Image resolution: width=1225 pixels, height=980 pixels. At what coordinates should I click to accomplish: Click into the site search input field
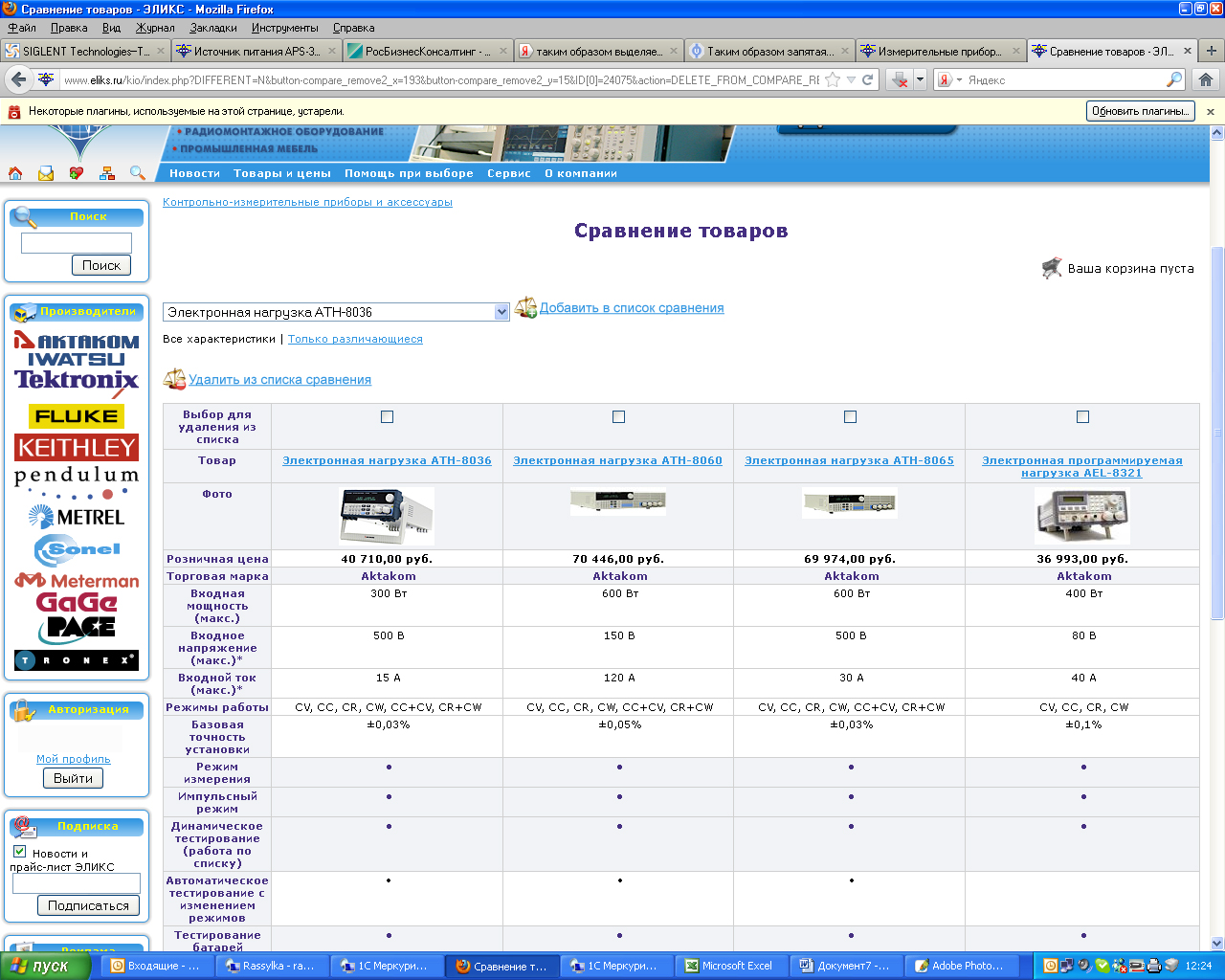coord(77,243)
